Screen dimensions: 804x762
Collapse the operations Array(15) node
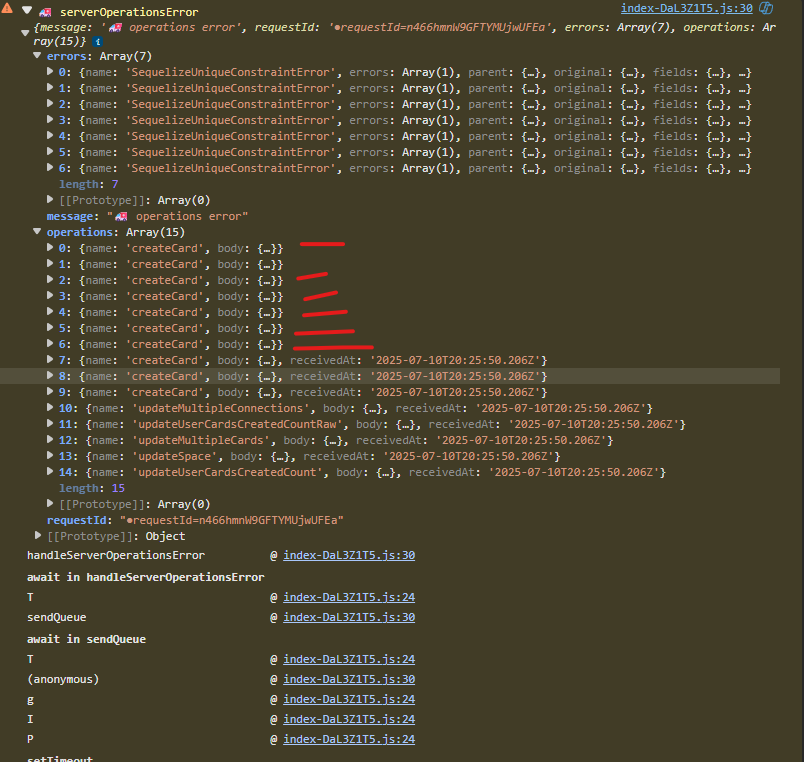point(38,233)
